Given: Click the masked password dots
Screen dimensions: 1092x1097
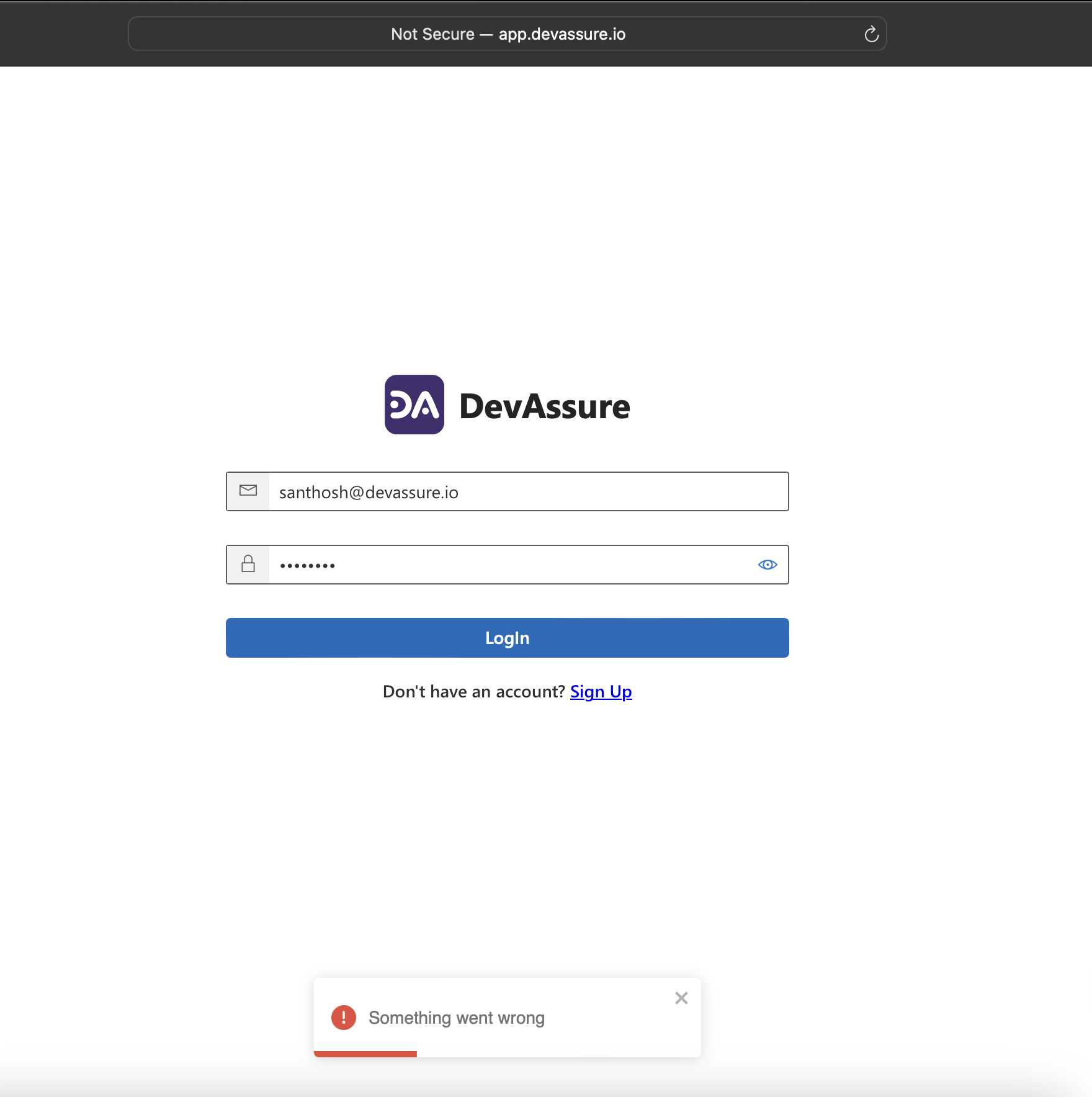Looking at the screenshot, I should click(307, 565).
